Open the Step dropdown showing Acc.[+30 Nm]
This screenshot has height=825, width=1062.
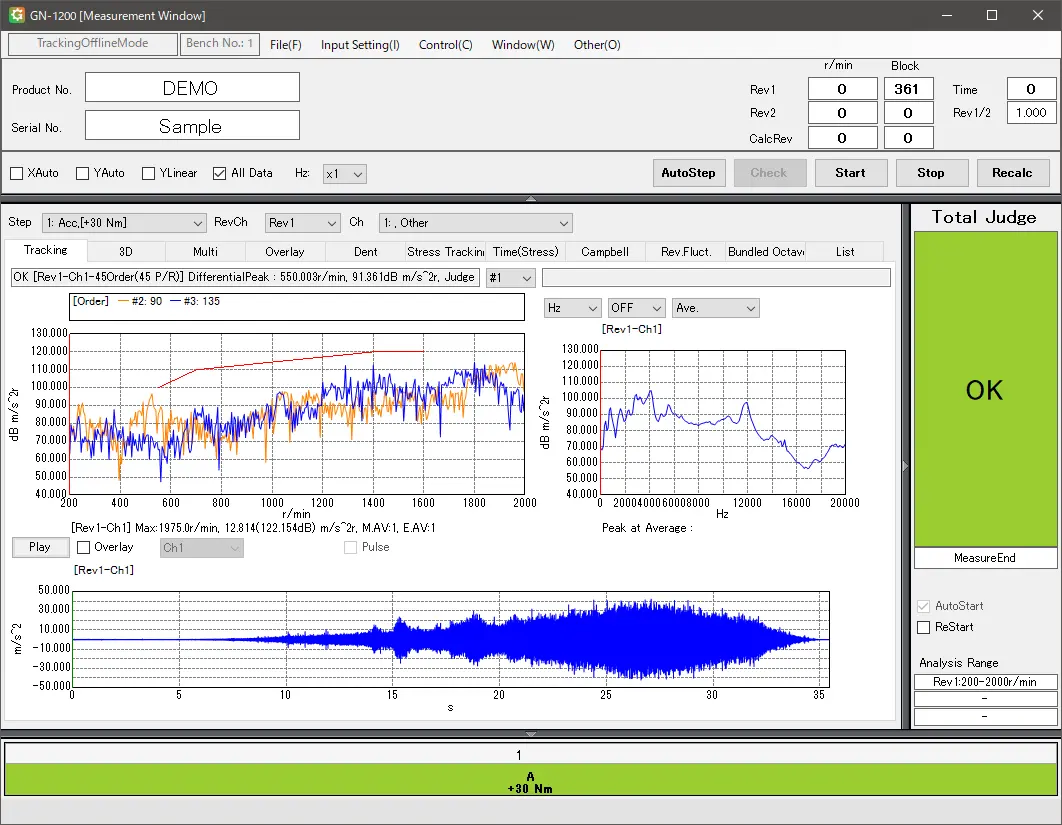pos(123,223)
